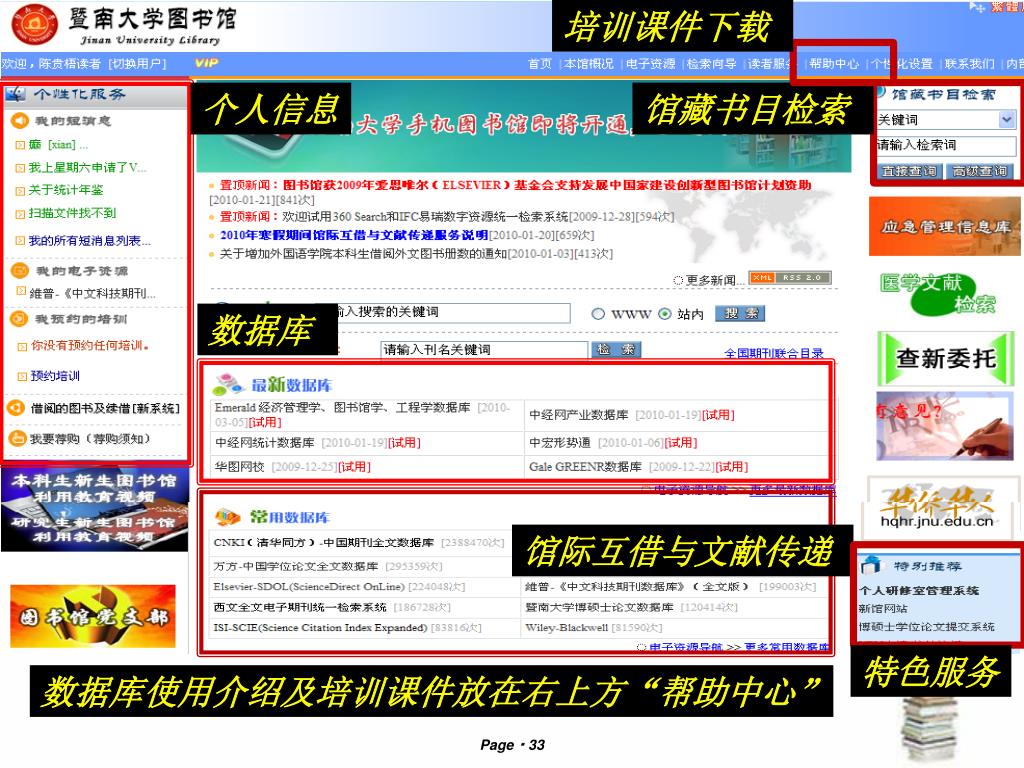Select the 站内 search radio button
The width and height of the screenshot is (1024, 768).
point(665,314)
